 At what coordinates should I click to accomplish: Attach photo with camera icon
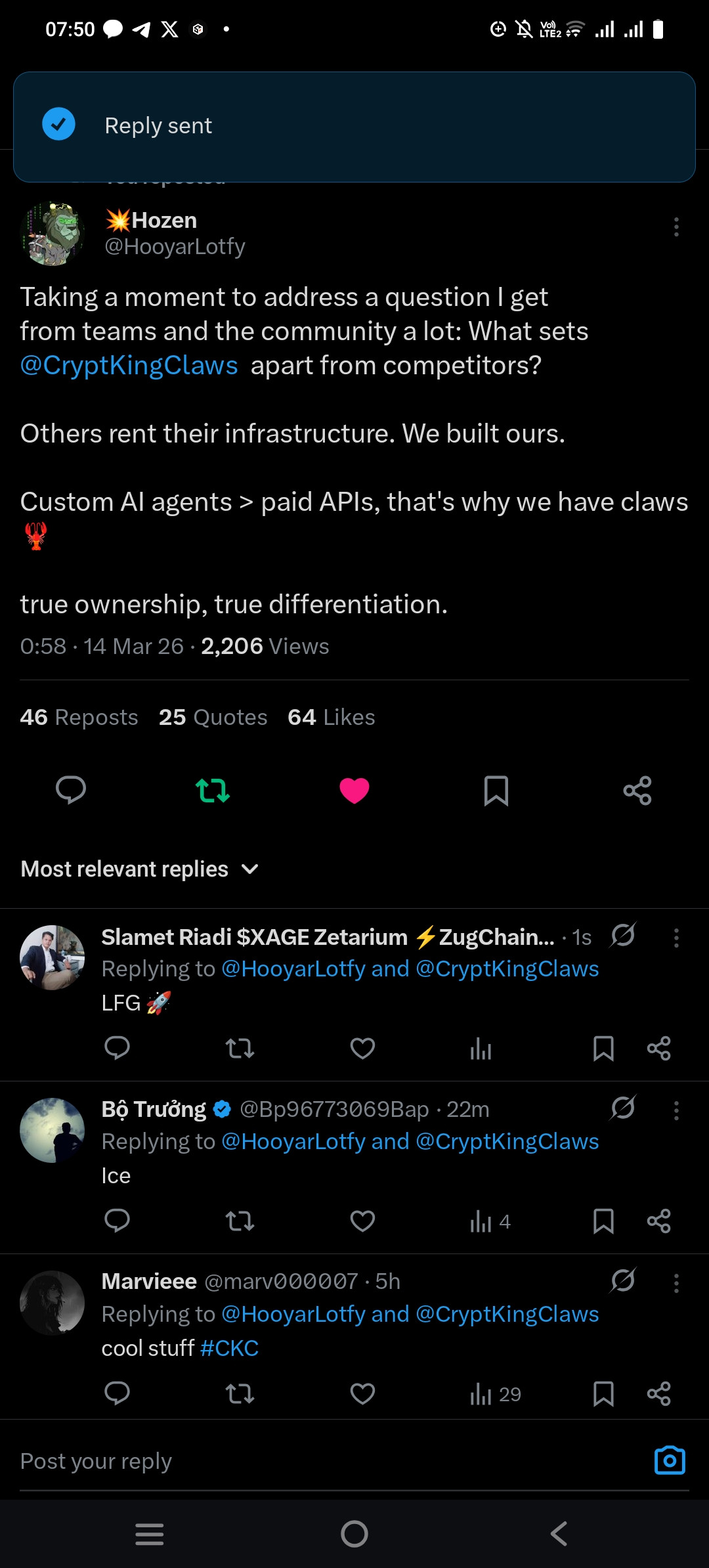click(x=670, y=1460)
